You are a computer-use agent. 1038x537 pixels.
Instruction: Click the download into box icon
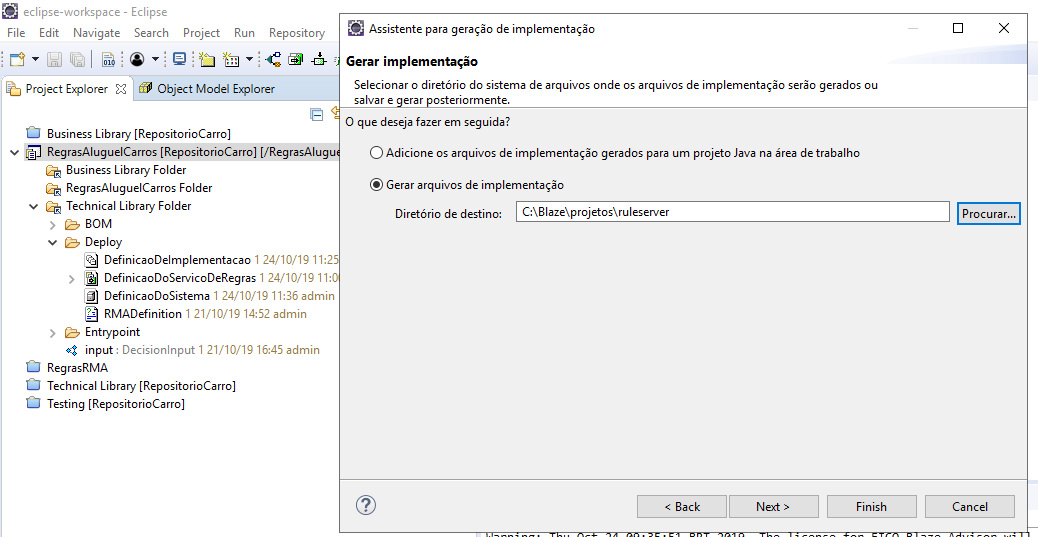320,59
